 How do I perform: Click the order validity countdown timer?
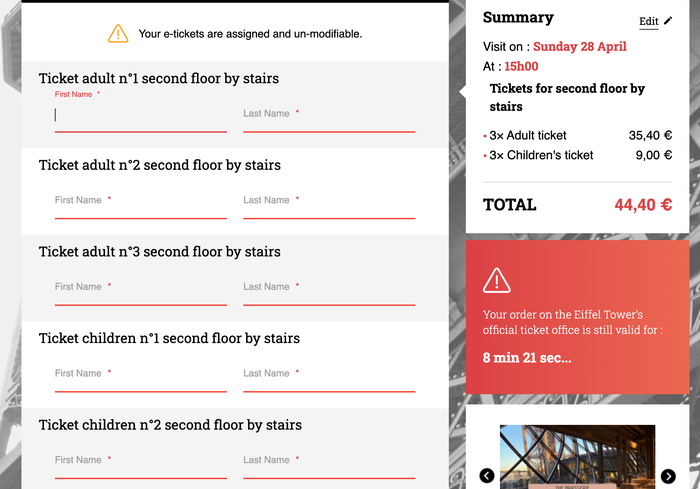click(527, 358)
